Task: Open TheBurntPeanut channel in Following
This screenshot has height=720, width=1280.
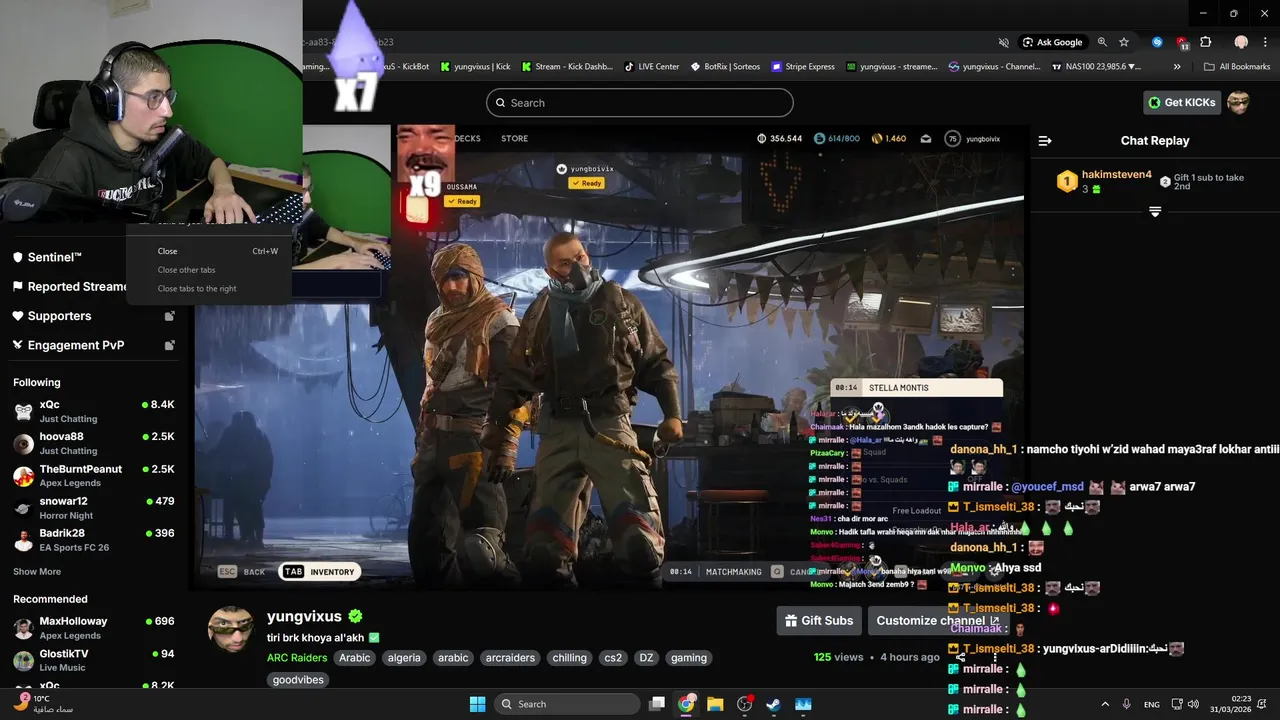Action: pos(94,475)
